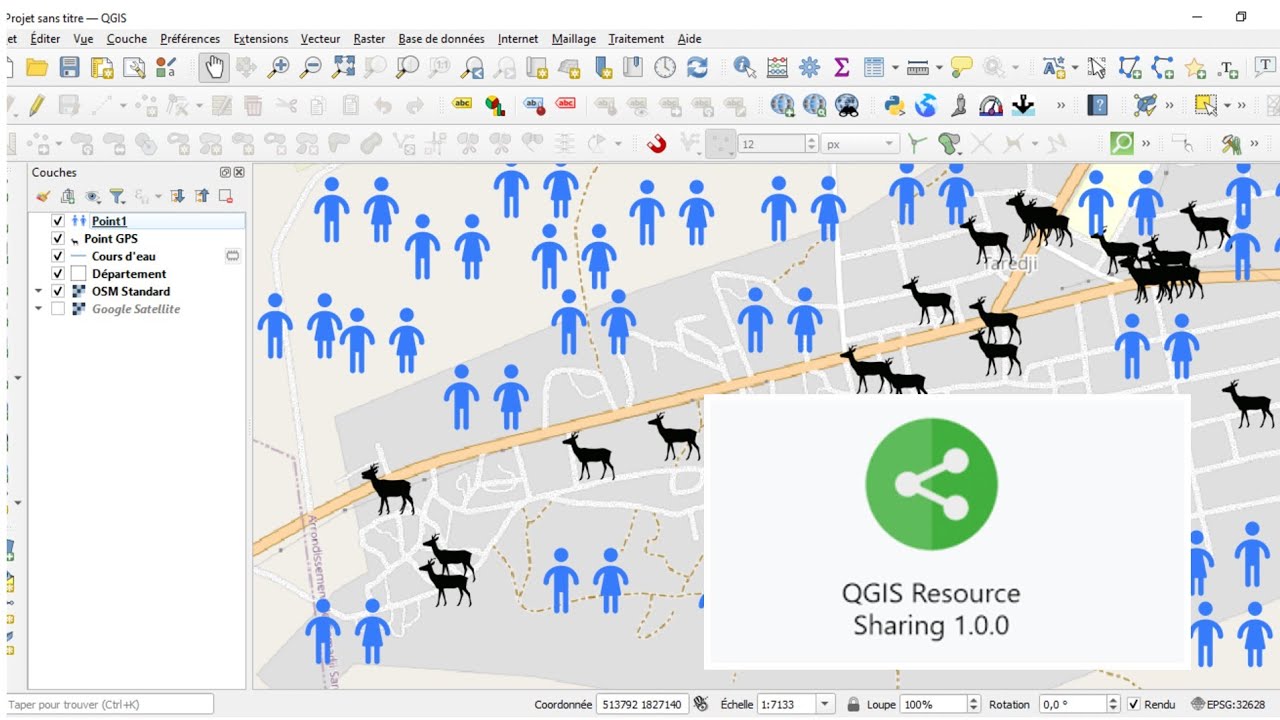Adjust the Rotation spinner arrows
The height and width of the screenshot is (720, 1280).
(x=1113, y=704)
